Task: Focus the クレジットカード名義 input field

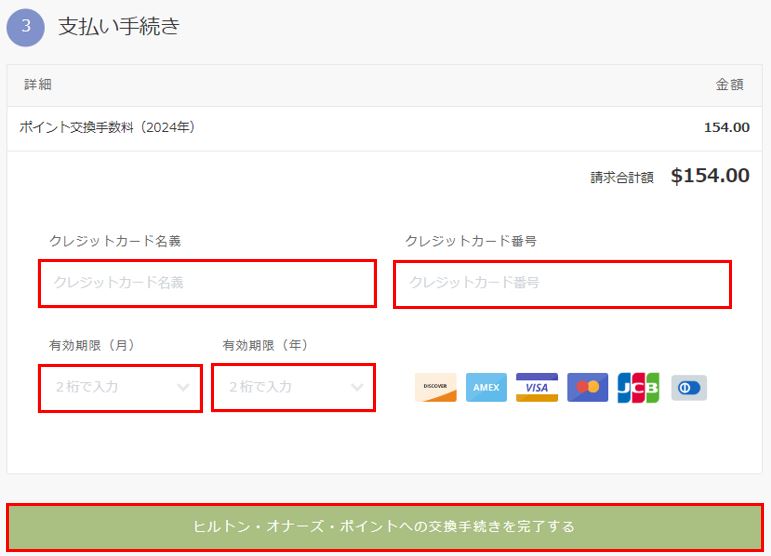Action: point(208,284)
